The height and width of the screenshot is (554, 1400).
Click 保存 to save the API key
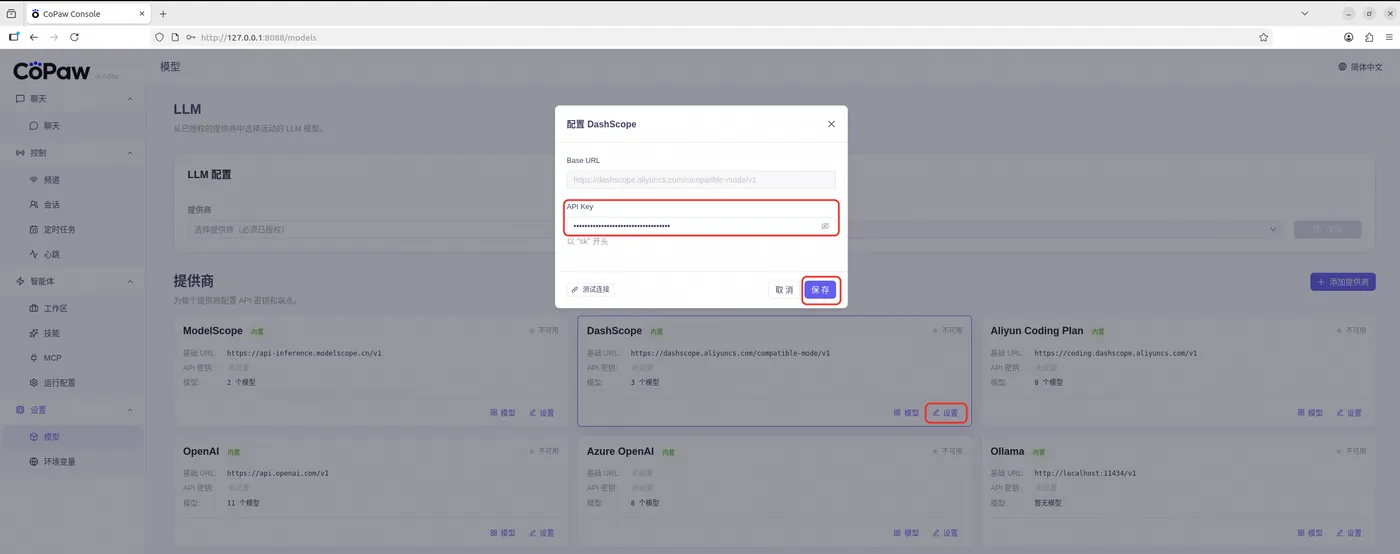click(820, 289)
